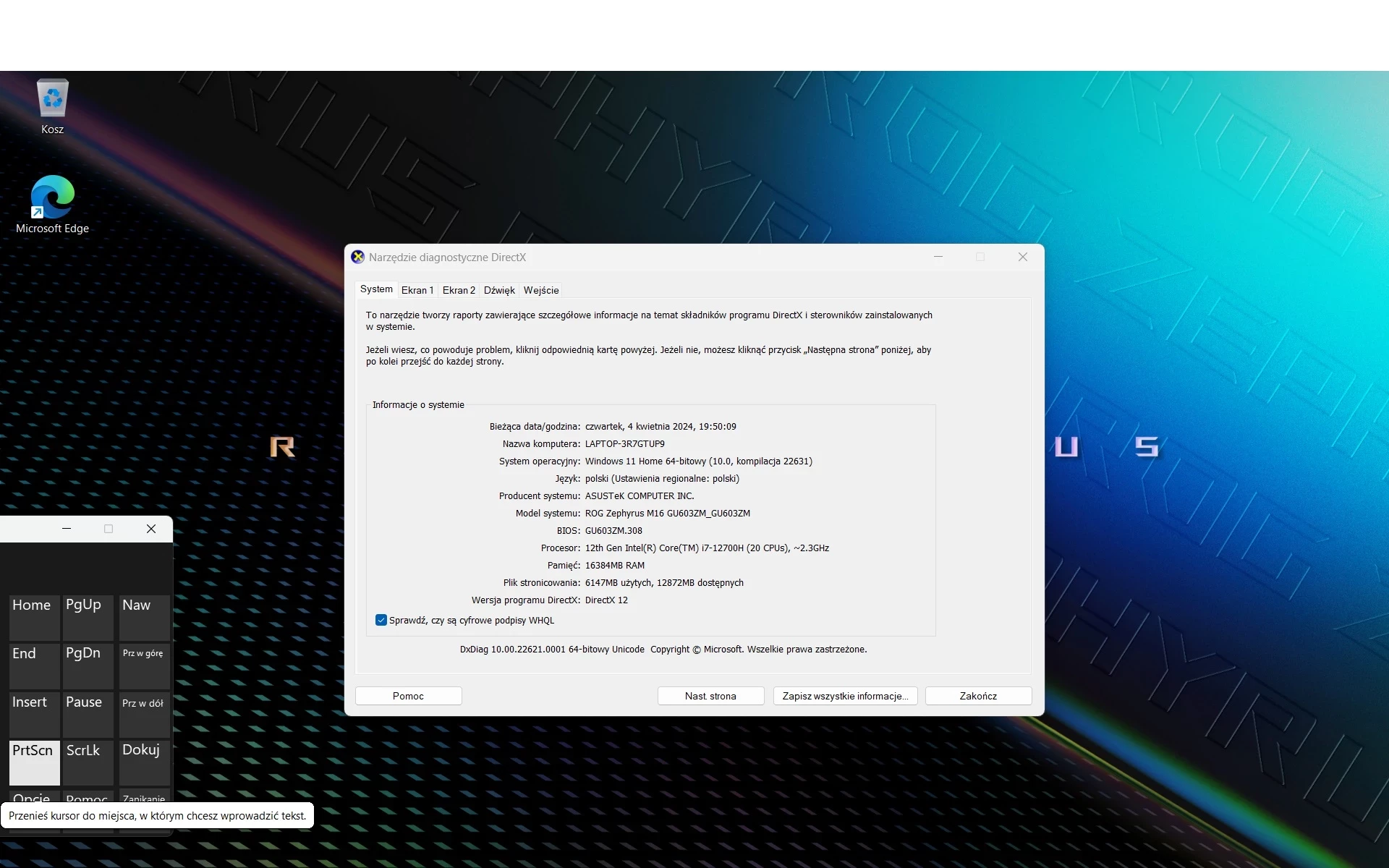
Task: Switch to the System tab
Action: tap(376, 289)
